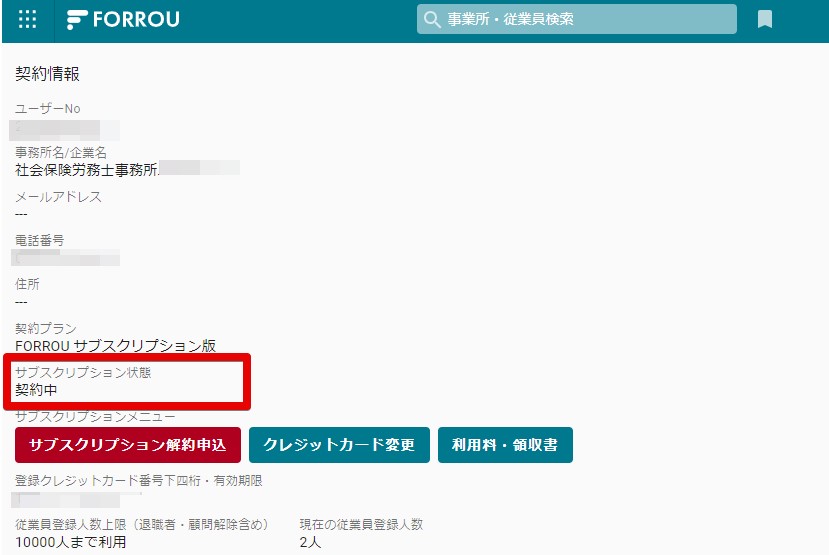Select 10000人まで利用 value
829x555 pixels.
point(71,542)
